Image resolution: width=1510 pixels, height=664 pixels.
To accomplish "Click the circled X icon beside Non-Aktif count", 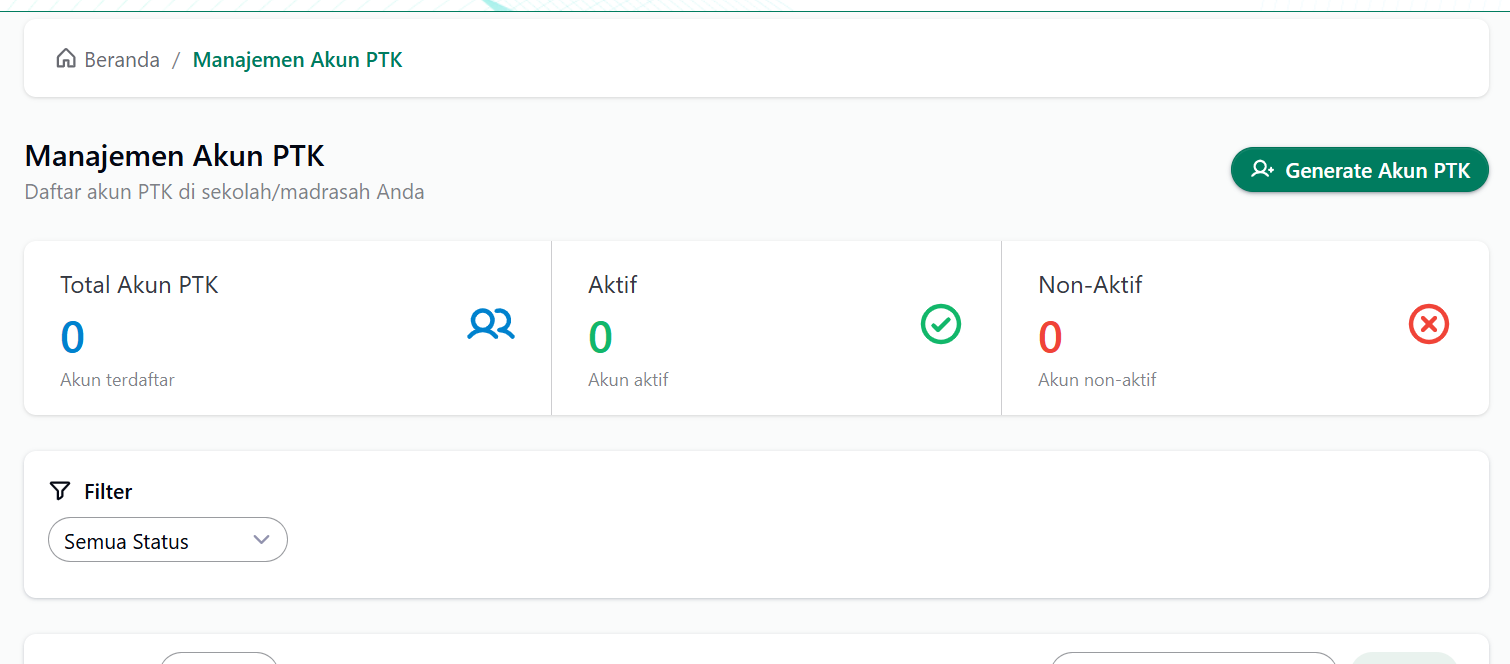I will [1429, 324].
